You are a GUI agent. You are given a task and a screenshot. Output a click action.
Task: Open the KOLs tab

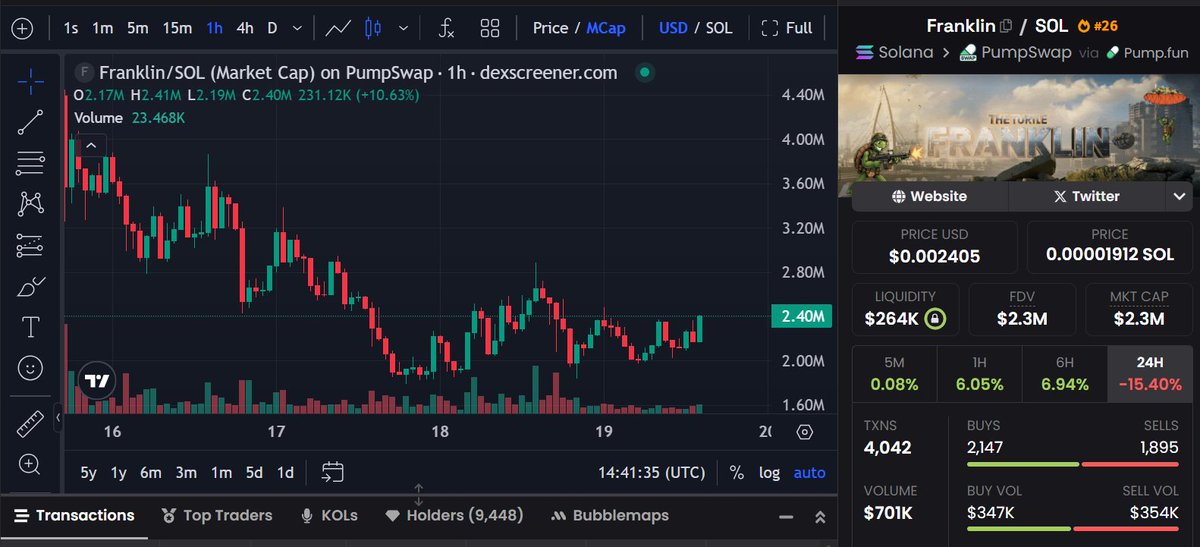329,516
